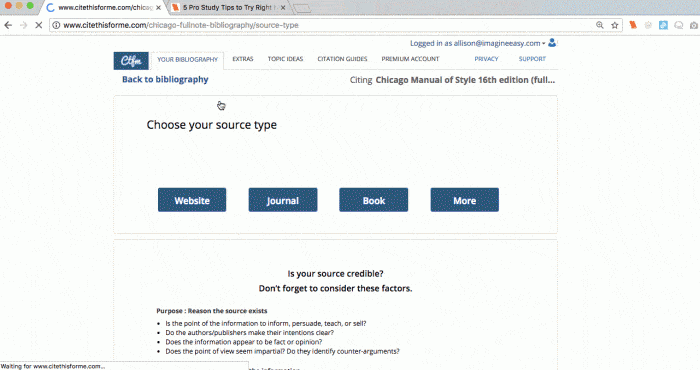The image size is (700, 370).
Task: Click 'Does the information appear to be fact or opinion?'
Action: 243,342
